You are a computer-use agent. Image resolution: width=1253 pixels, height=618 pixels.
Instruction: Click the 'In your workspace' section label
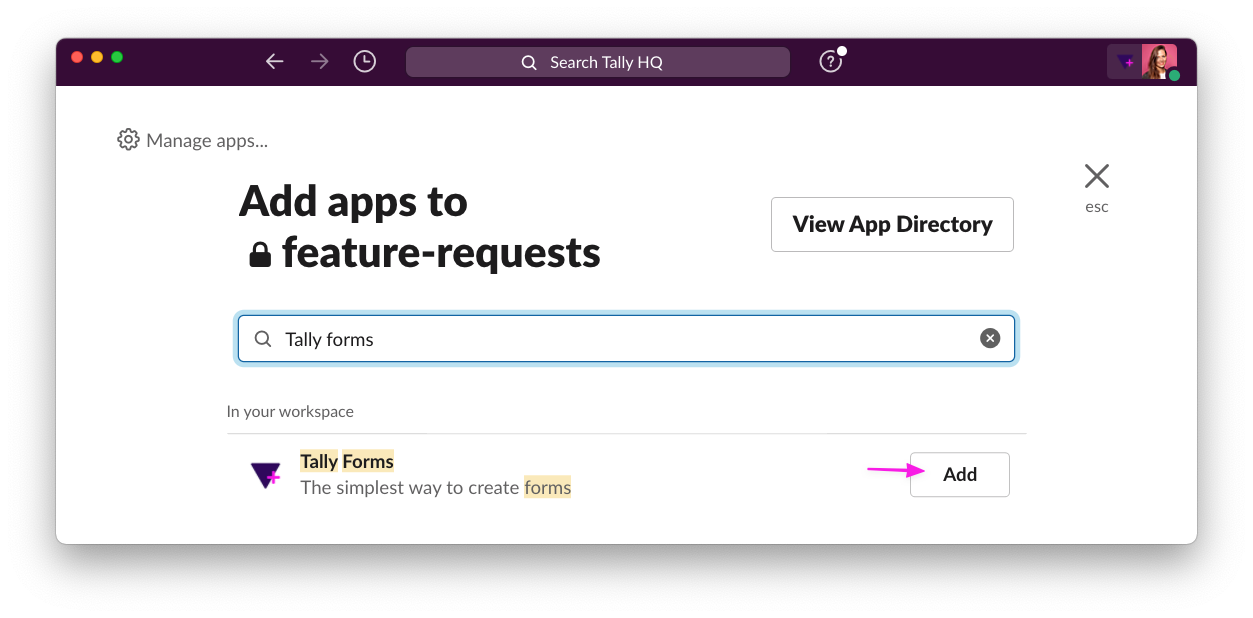pyautogui.click(x=290, y=412)
